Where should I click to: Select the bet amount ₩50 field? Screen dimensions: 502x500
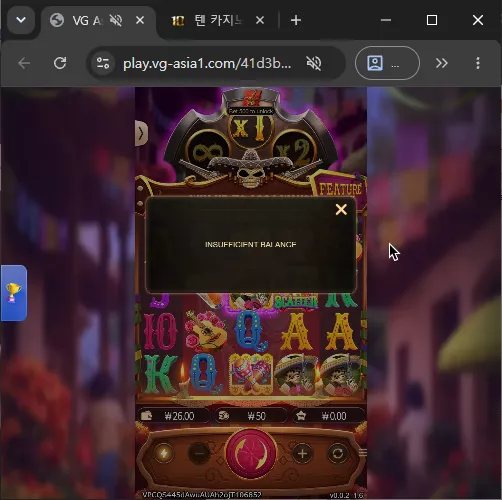tap(251, 416)
